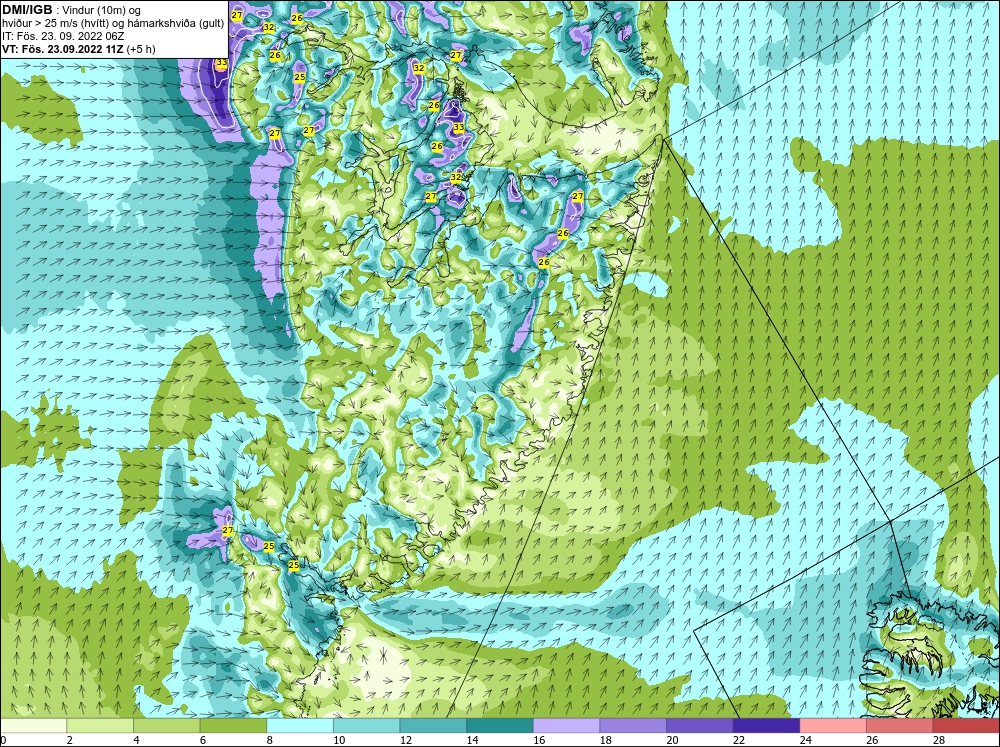
Task: Select the 26–28 m/s salmon legend band
Action: [900, 726]
